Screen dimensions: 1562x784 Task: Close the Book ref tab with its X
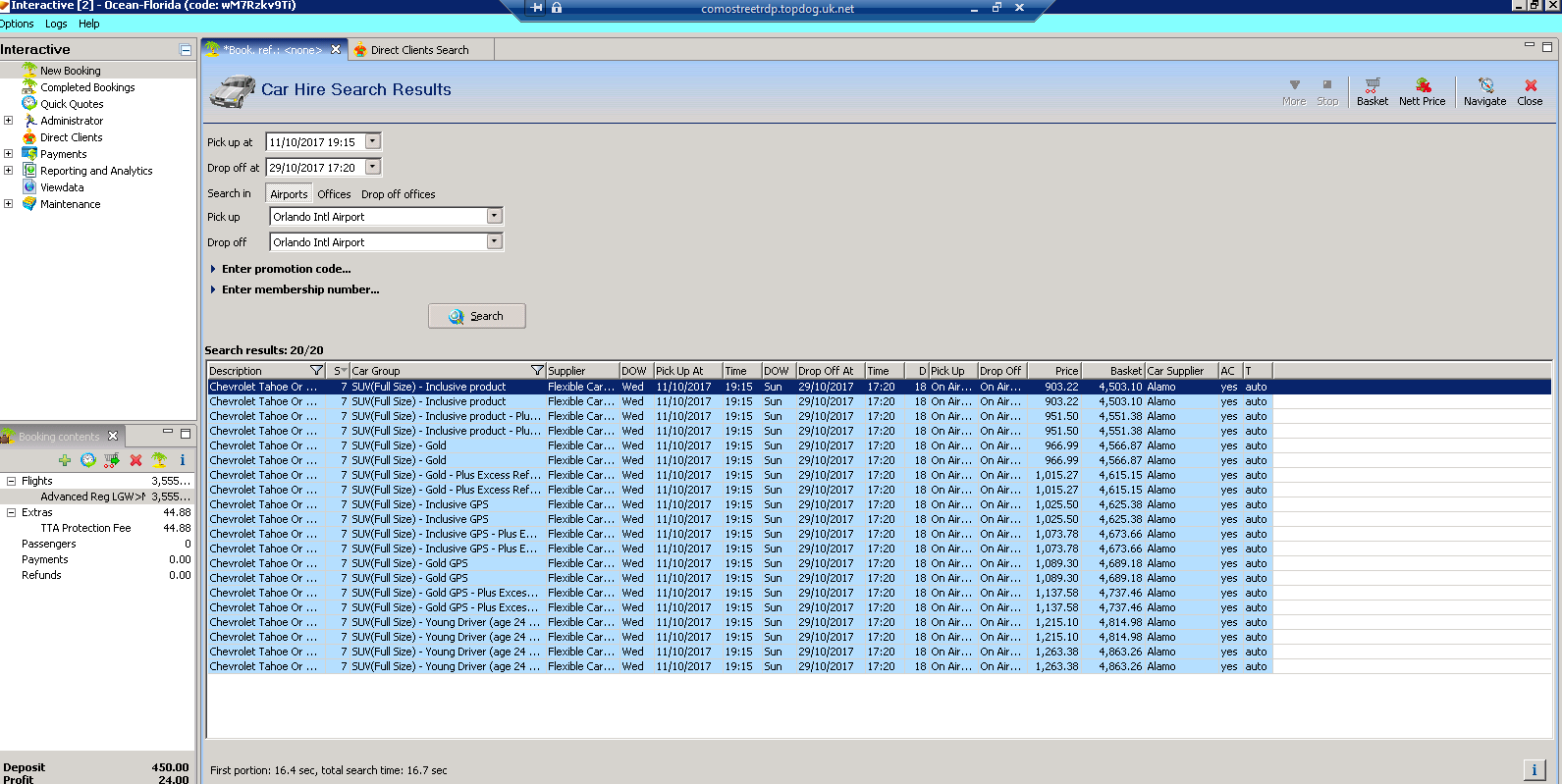(x=336, y=49)
